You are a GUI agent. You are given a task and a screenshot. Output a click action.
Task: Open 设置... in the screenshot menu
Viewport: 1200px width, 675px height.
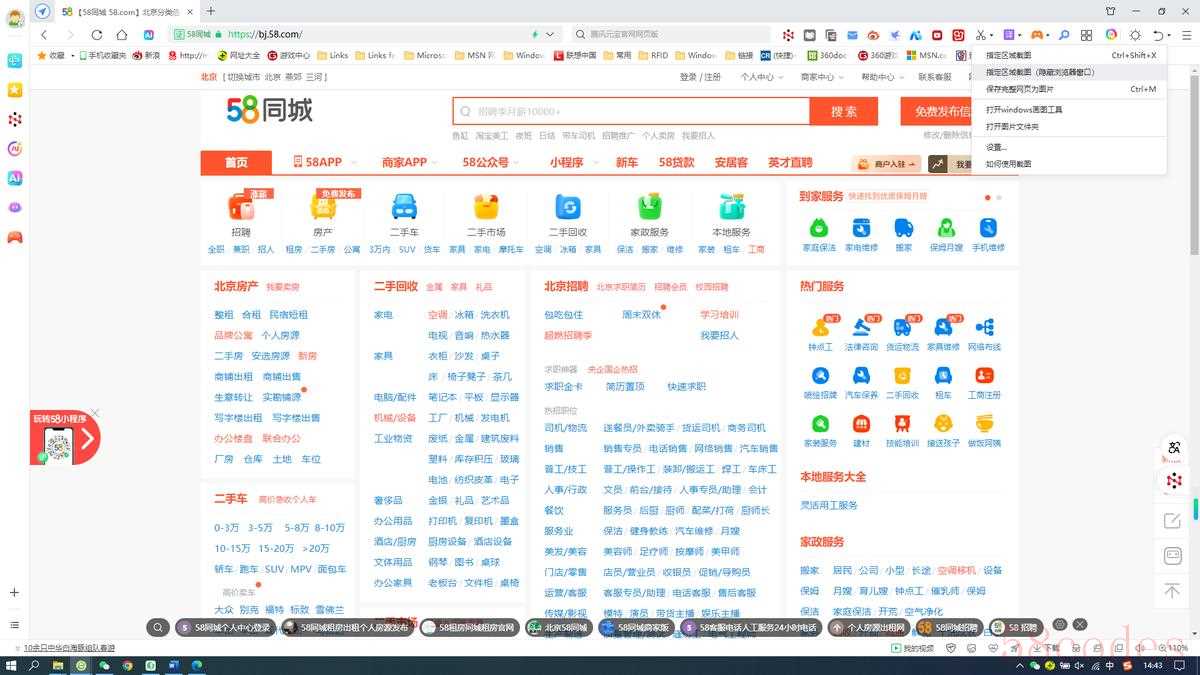pyautogui.click(x=1068, y=147)
